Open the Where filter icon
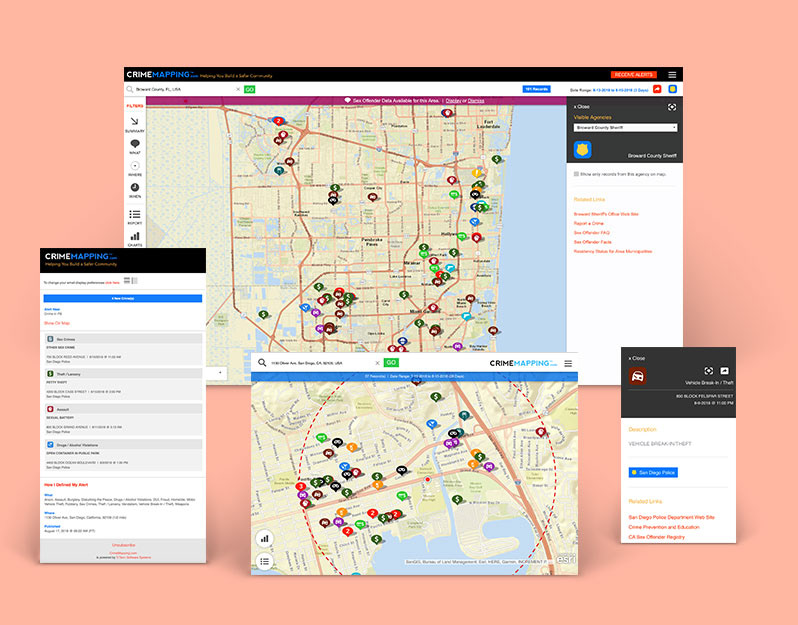This screenshot has height=625, width=798. (x=135, y=166)
